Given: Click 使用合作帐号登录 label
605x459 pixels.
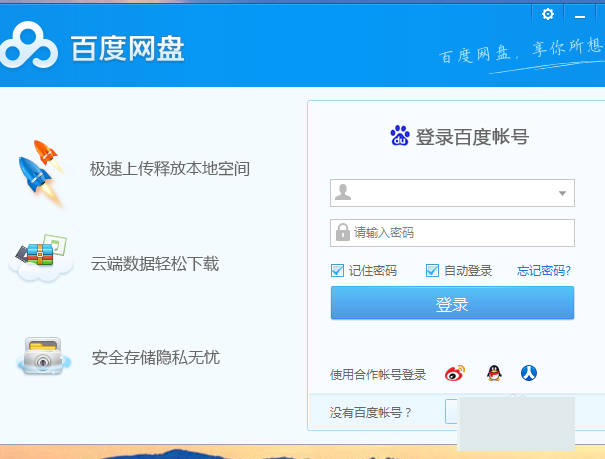Looking at the screenshot, I should tap(378, 374).
